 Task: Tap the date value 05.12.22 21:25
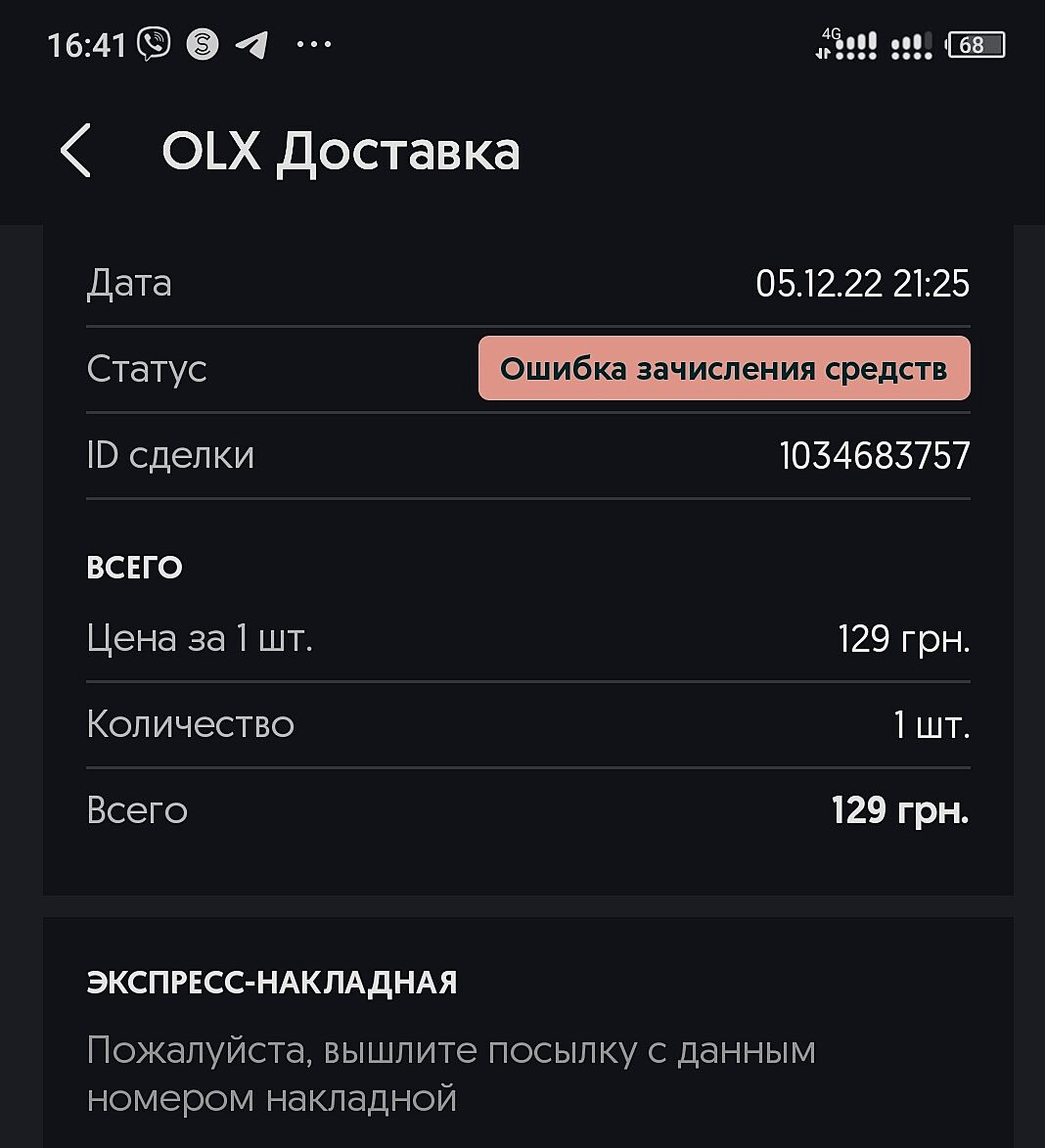click(862, 284)
